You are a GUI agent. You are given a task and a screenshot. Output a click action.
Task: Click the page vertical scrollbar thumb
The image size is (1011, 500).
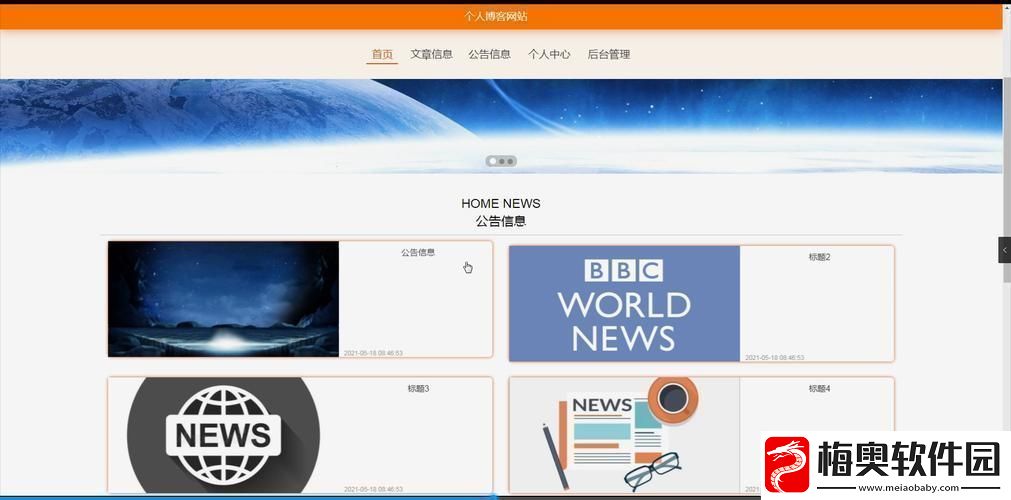pyautogui.click(x=1007, y=181)
